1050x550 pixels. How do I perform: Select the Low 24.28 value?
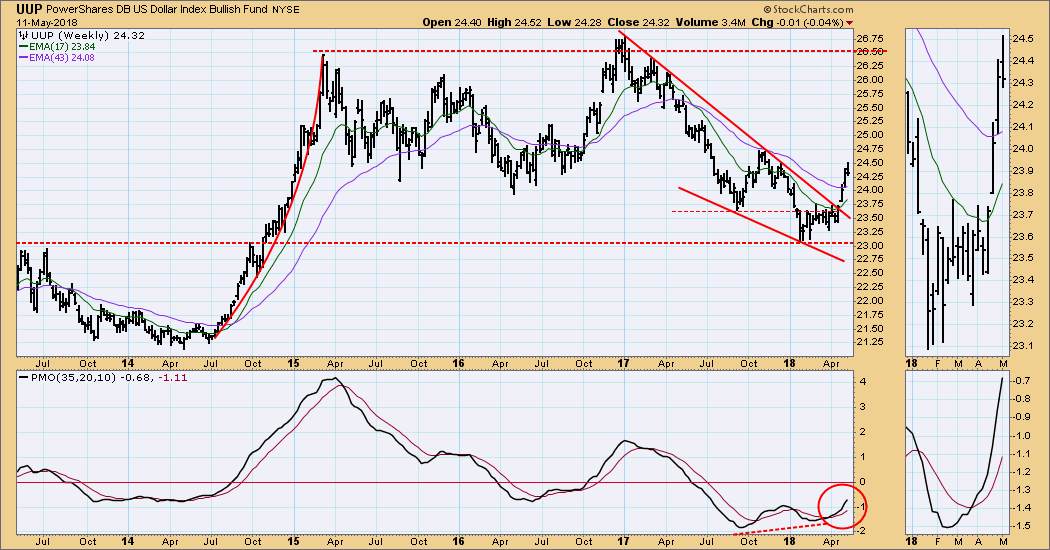[573, 22]
